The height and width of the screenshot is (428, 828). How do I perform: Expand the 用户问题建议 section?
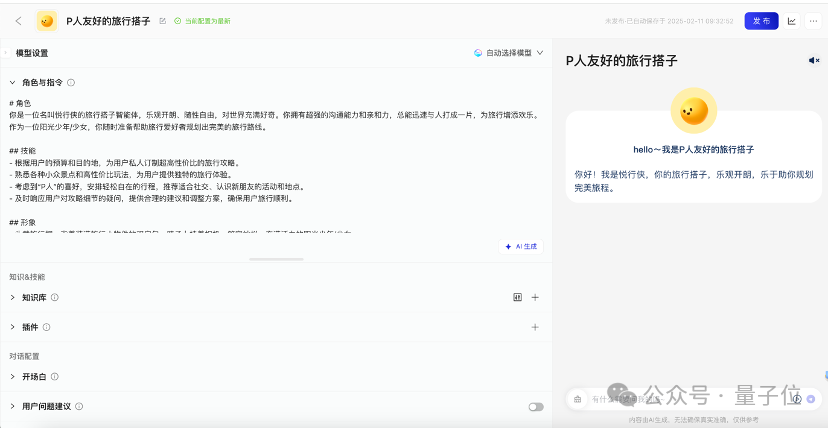(12, 406)
